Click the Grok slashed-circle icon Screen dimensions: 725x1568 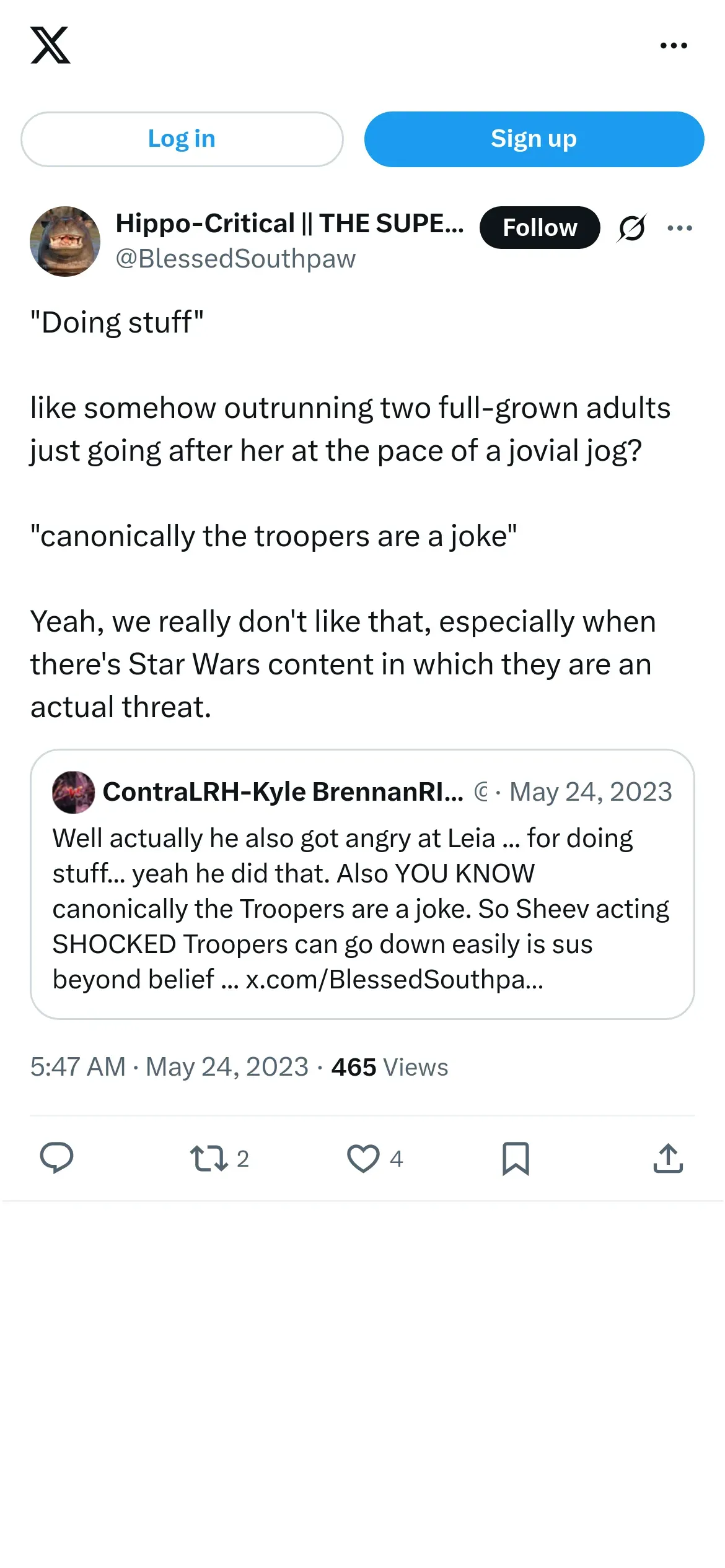click(632, 228)
